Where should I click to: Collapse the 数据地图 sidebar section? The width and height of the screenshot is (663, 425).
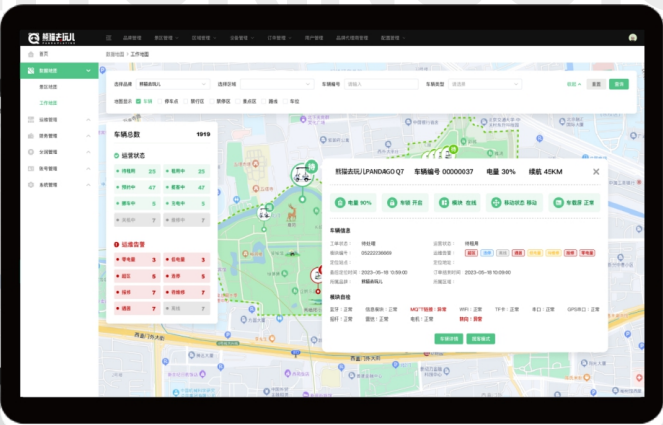tap(89, 71)
